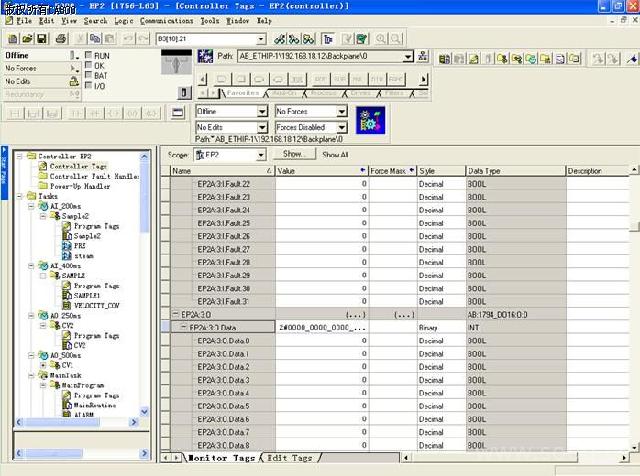Open the Program Tags under AI_400ms SAMPLE2
This screenshot has height=476, width=640.
tap(96, 286)
